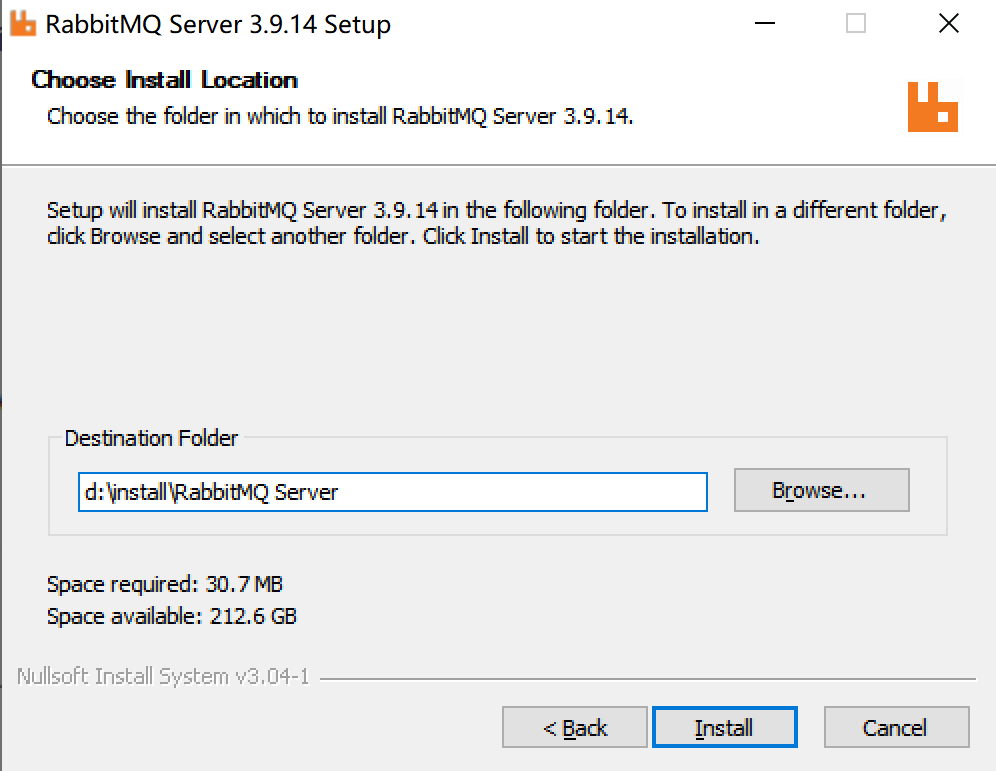Screen dimensions: 996x771
Task: Open the Browse folder dialog
Action: pyautogui.click(x=821, y=490)
